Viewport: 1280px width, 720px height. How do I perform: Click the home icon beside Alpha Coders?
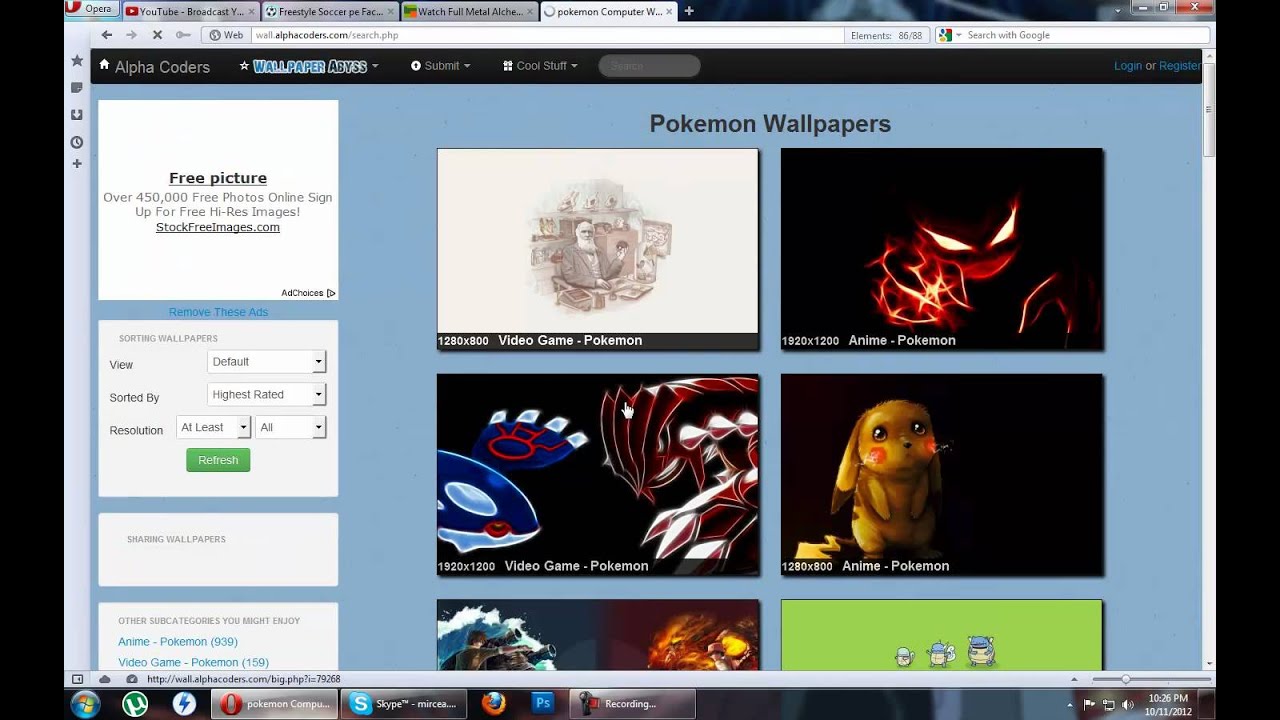(104, 65)
